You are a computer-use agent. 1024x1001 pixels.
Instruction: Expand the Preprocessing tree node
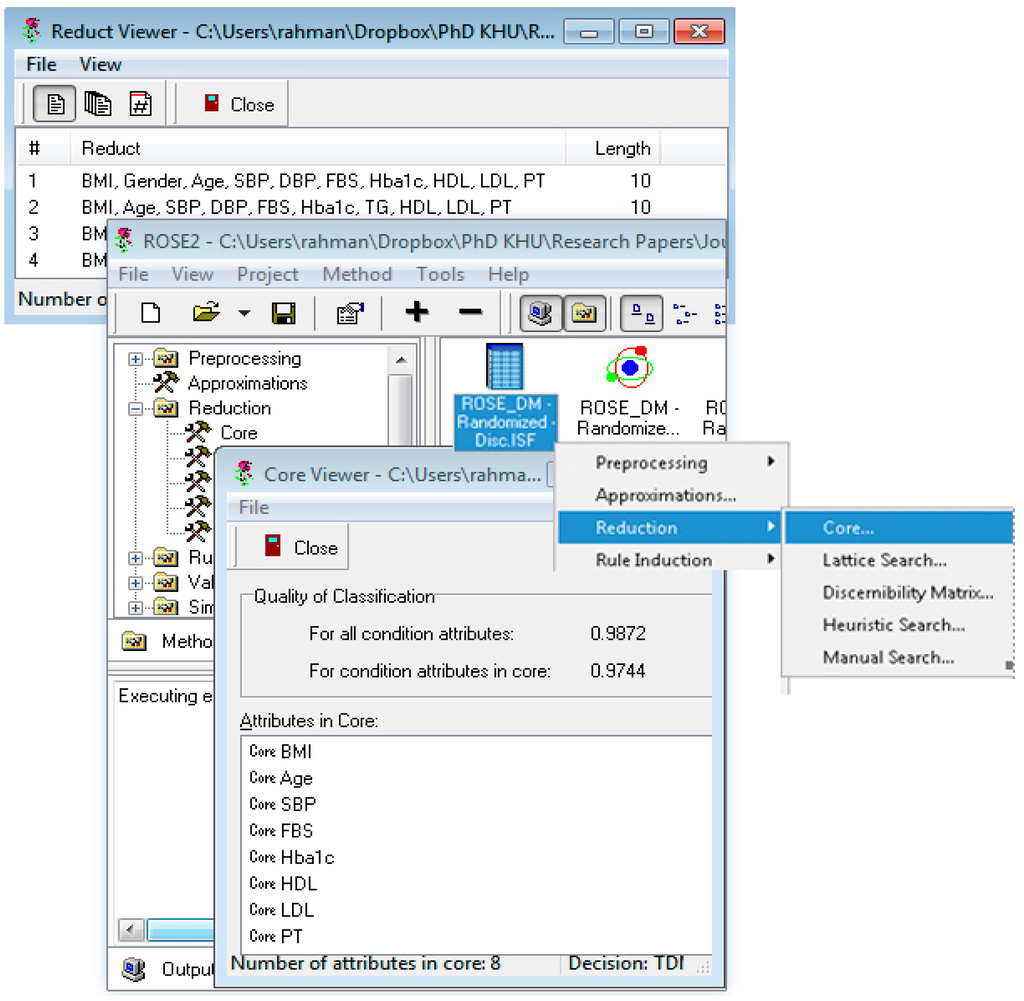pyautogui.click(x=136, y=359)
